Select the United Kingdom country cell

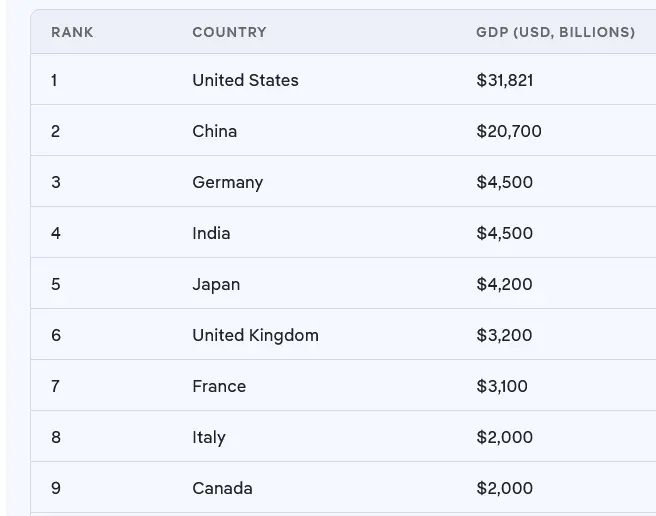(255, 335)
